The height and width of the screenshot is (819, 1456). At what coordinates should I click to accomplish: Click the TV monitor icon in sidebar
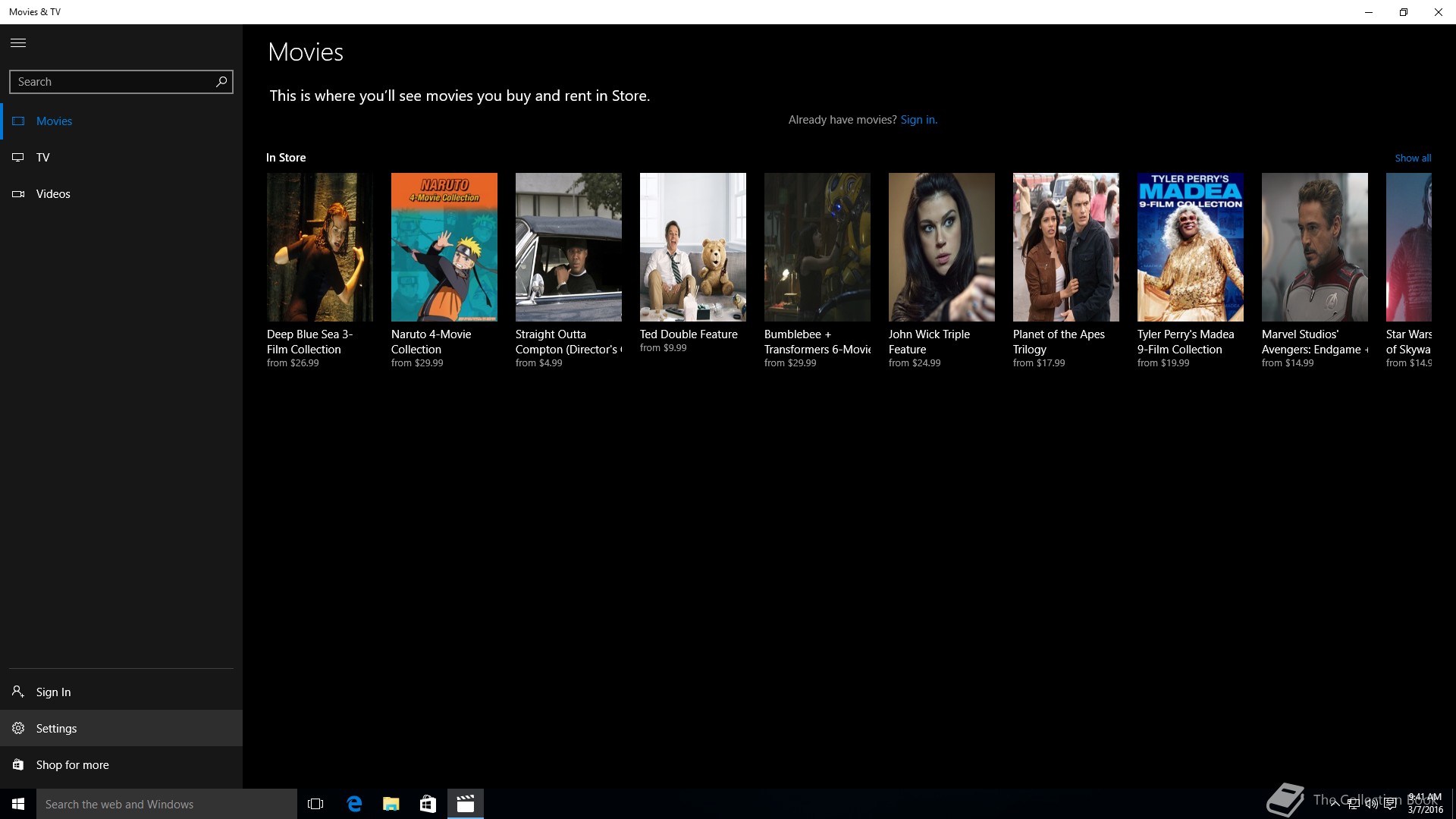coord(18,157)
